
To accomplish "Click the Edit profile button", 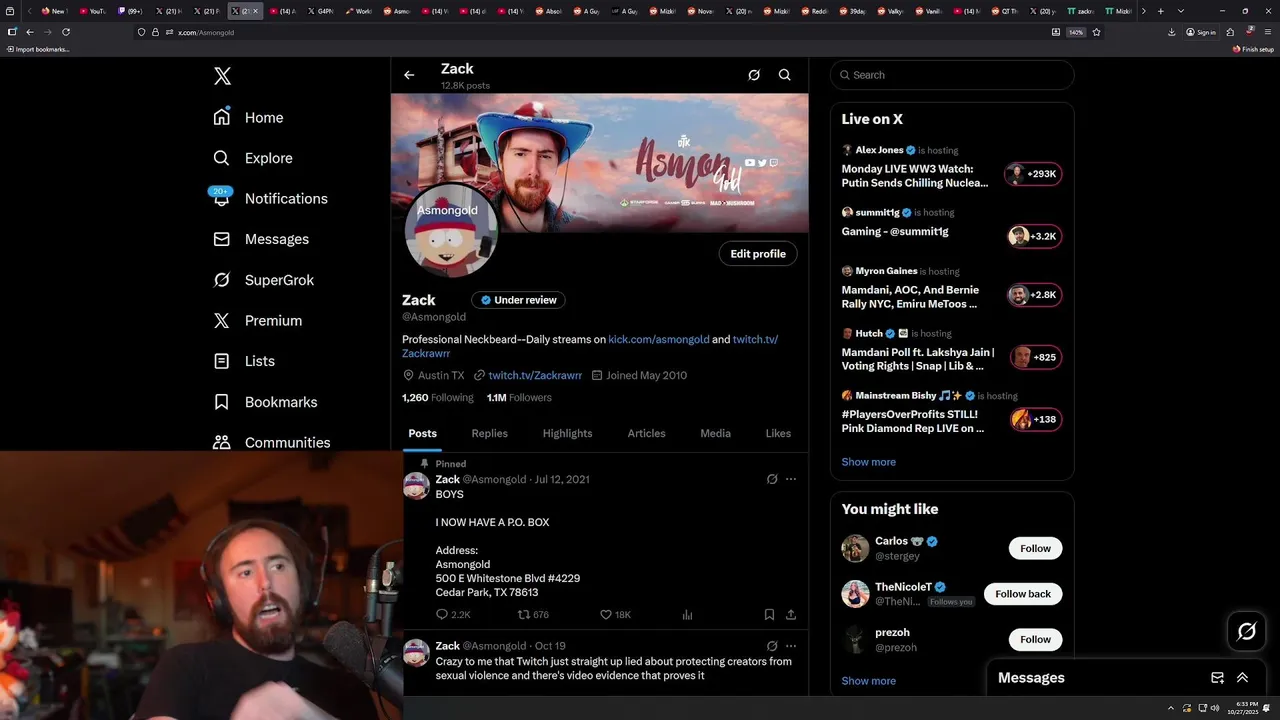I will pos(758,254).
